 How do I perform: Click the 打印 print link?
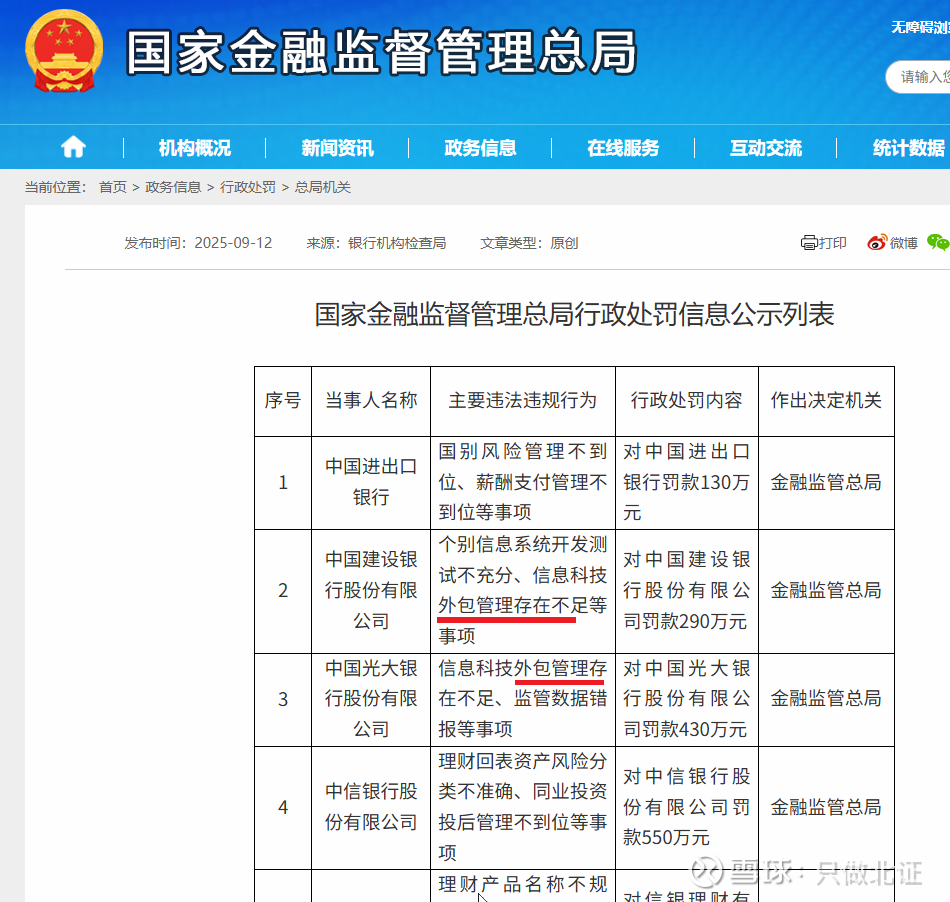[832, 243]
